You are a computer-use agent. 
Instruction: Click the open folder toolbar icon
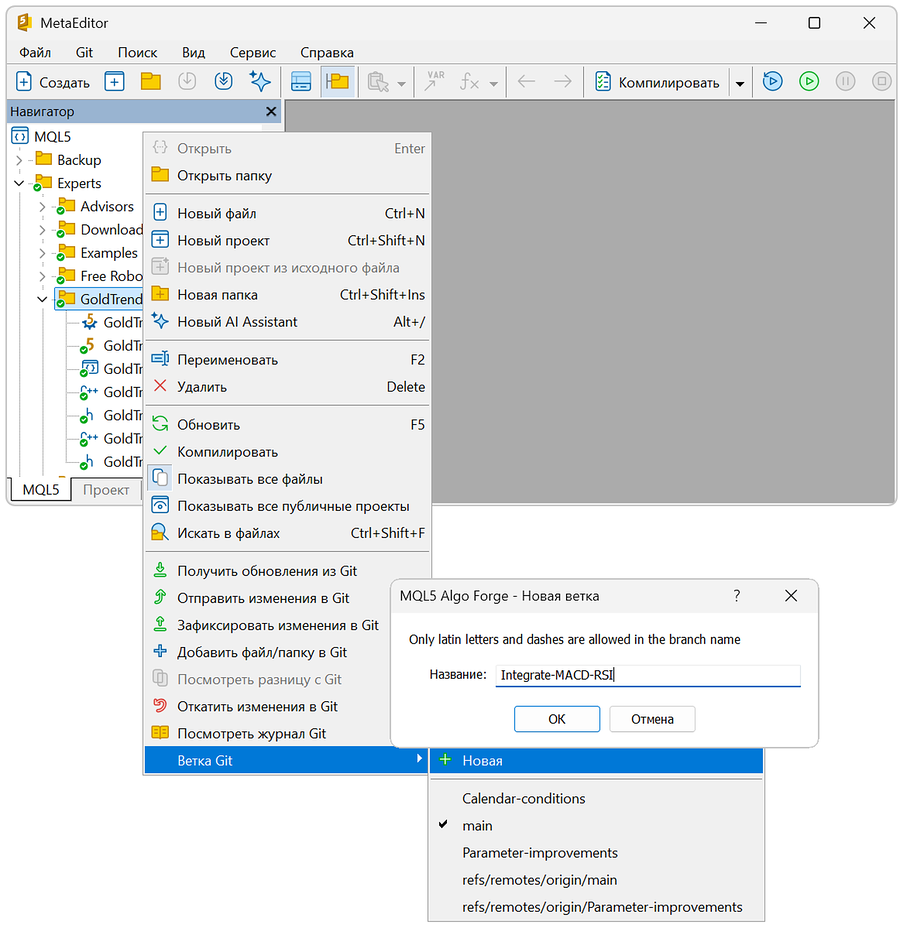coord(151,82)
